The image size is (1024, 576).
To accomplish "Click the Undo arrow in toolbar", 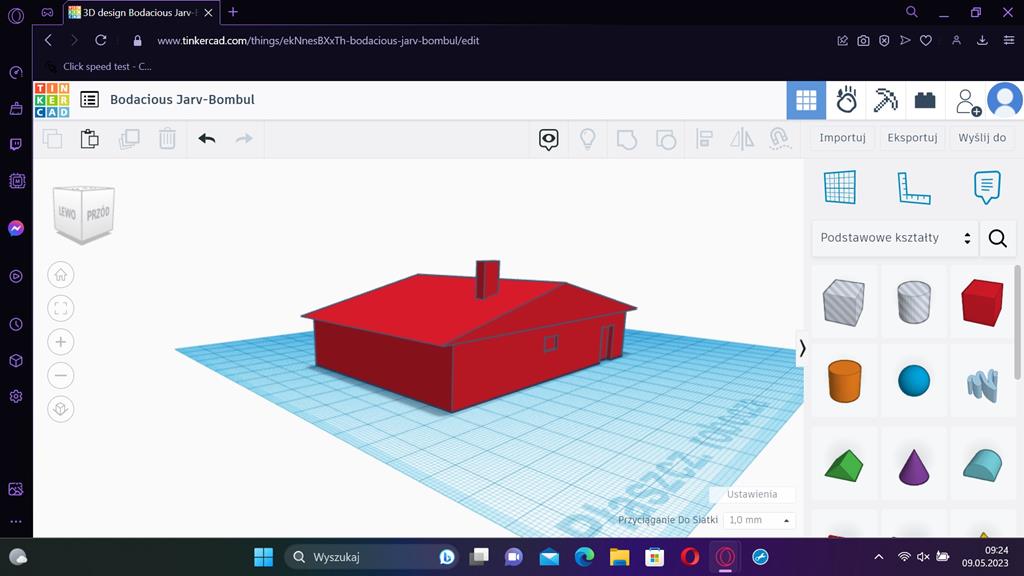I will 207,139.
